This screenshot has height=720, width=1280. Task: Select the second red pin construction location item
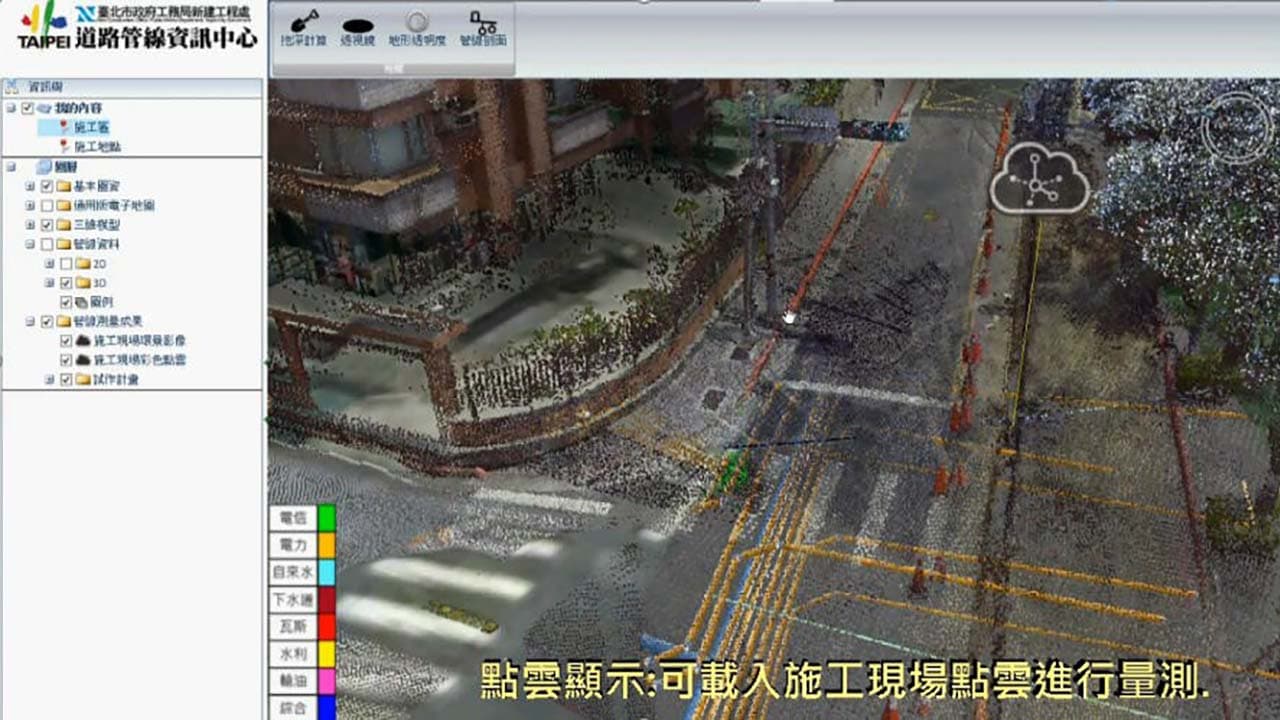(90, 146)
